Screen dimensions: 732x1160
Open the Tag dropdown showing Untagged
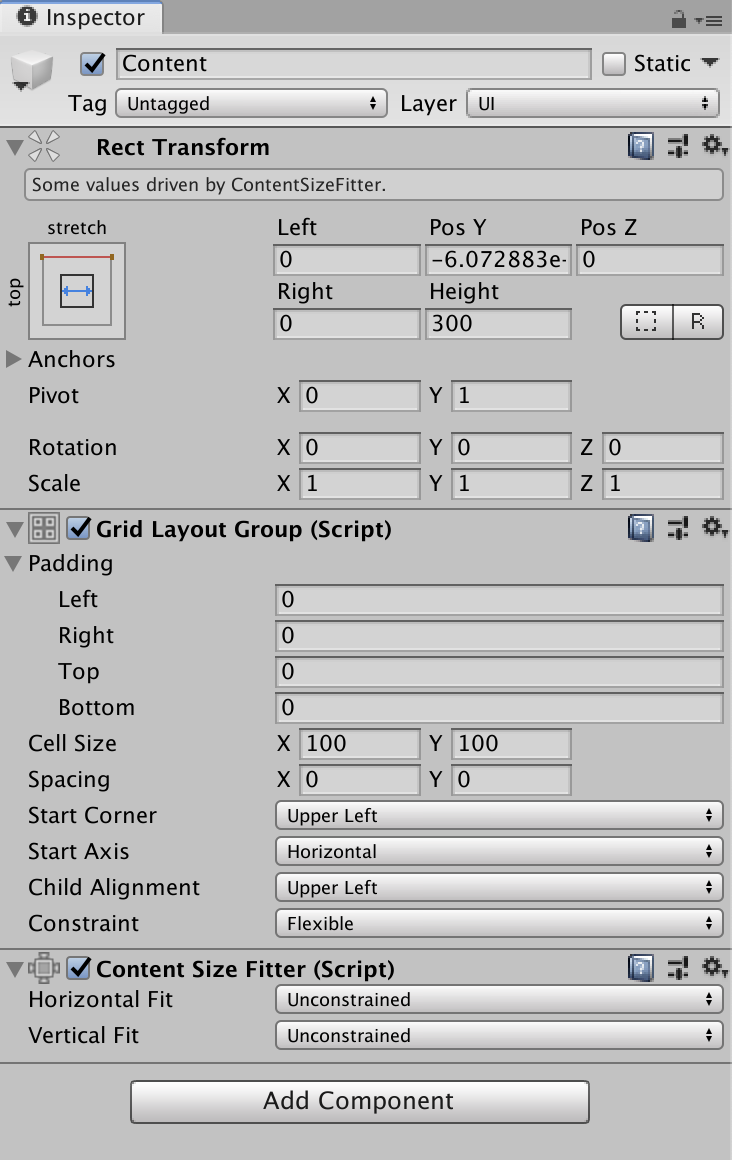[x=251, y=103]
